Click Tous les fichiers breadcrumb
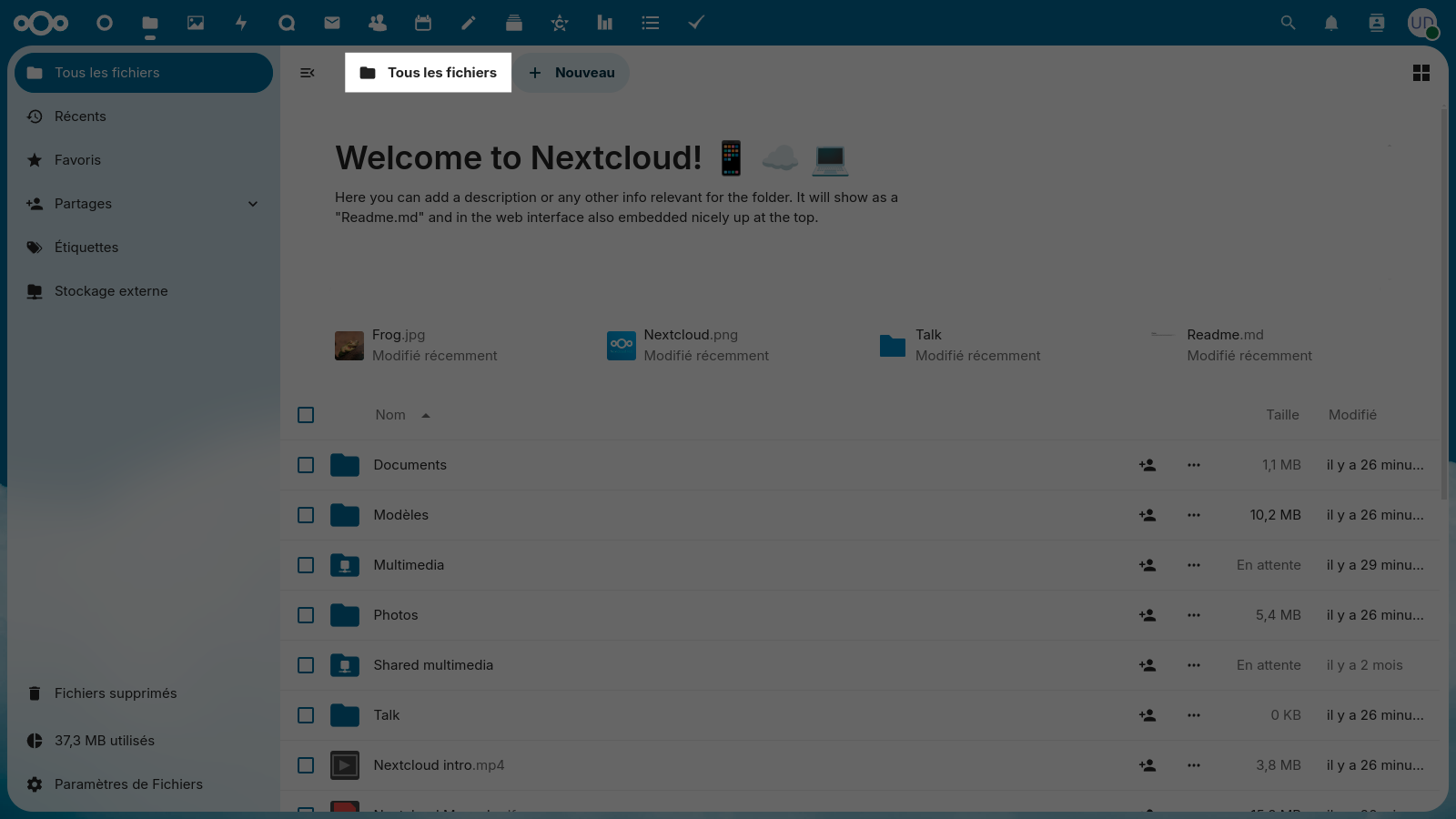Image resolution: width=1456 pixels, height=819 pixels. click(428, 73)
